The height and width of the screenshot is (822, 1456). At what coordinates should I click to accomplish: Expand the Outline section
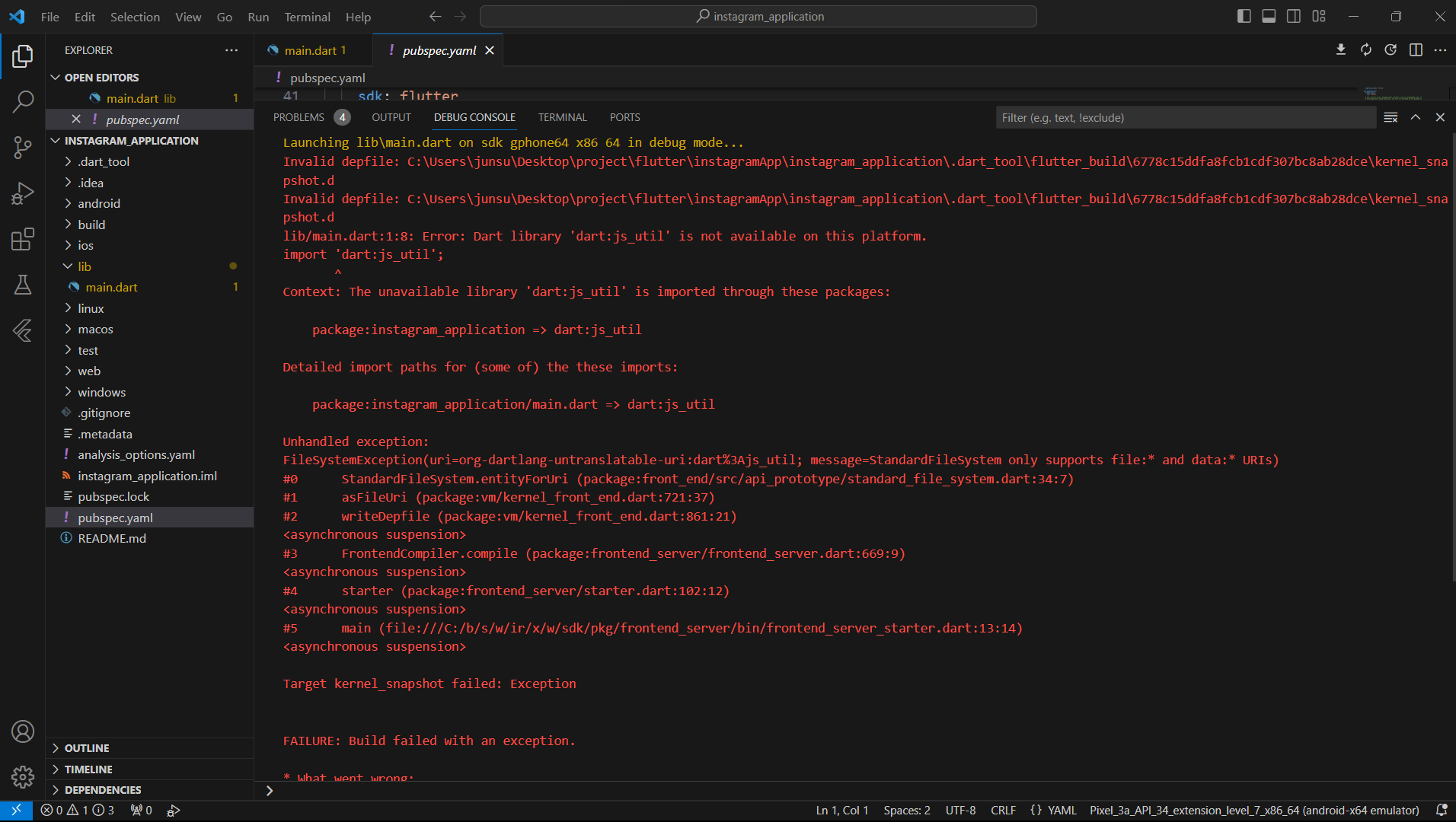click(x=149, y=748)
